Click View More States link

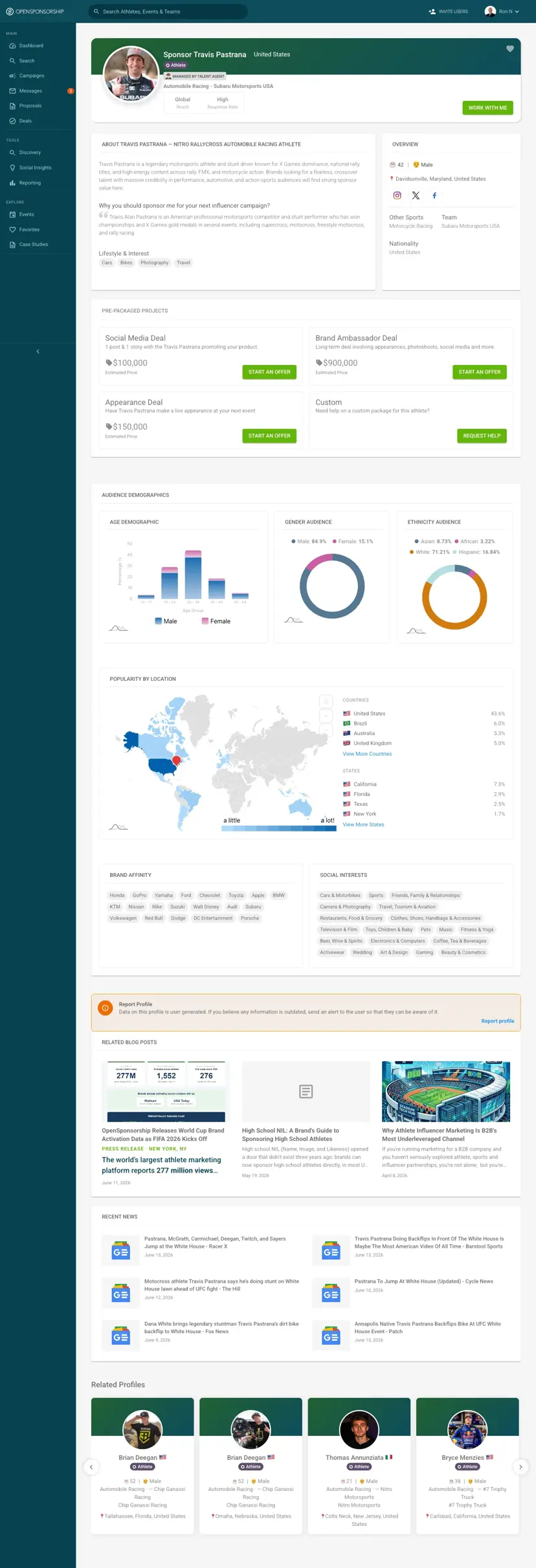tap(363, 824)
